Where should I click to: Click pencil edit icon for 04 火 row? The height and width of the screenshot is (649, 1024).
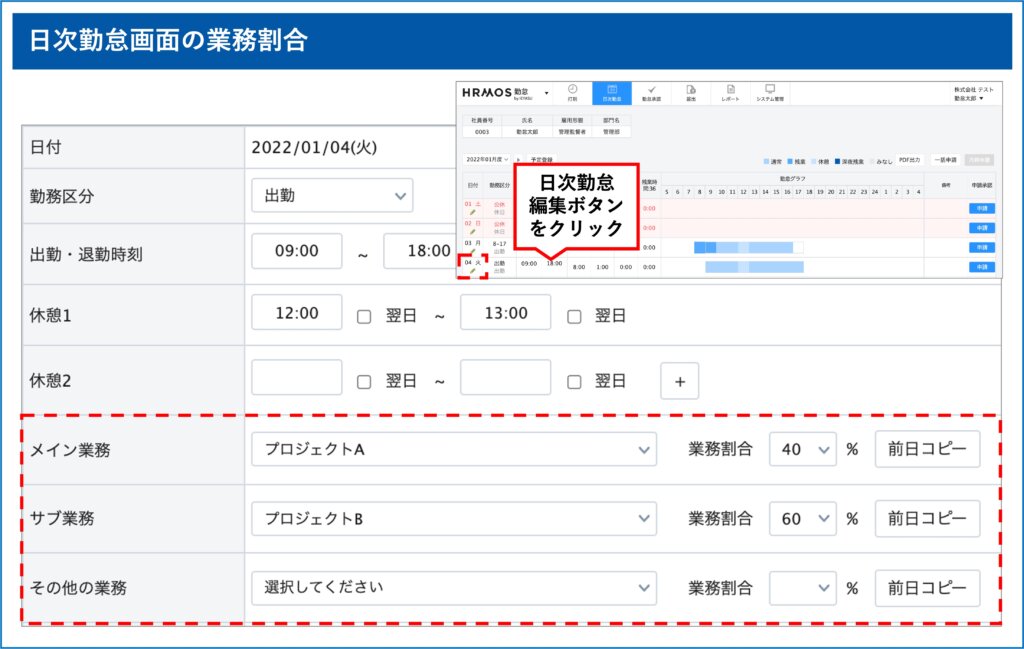coord(472,271)
